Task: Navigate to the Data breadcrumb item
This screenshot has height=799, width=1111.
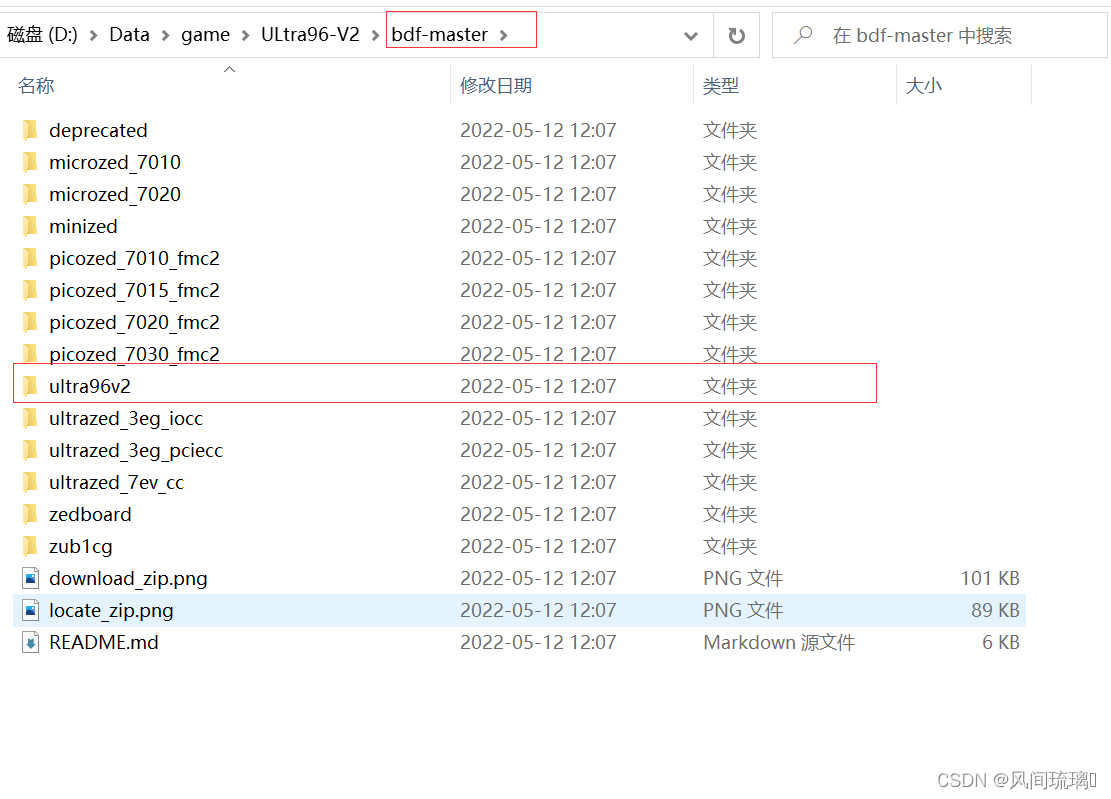Action: (x=129, y=33)
